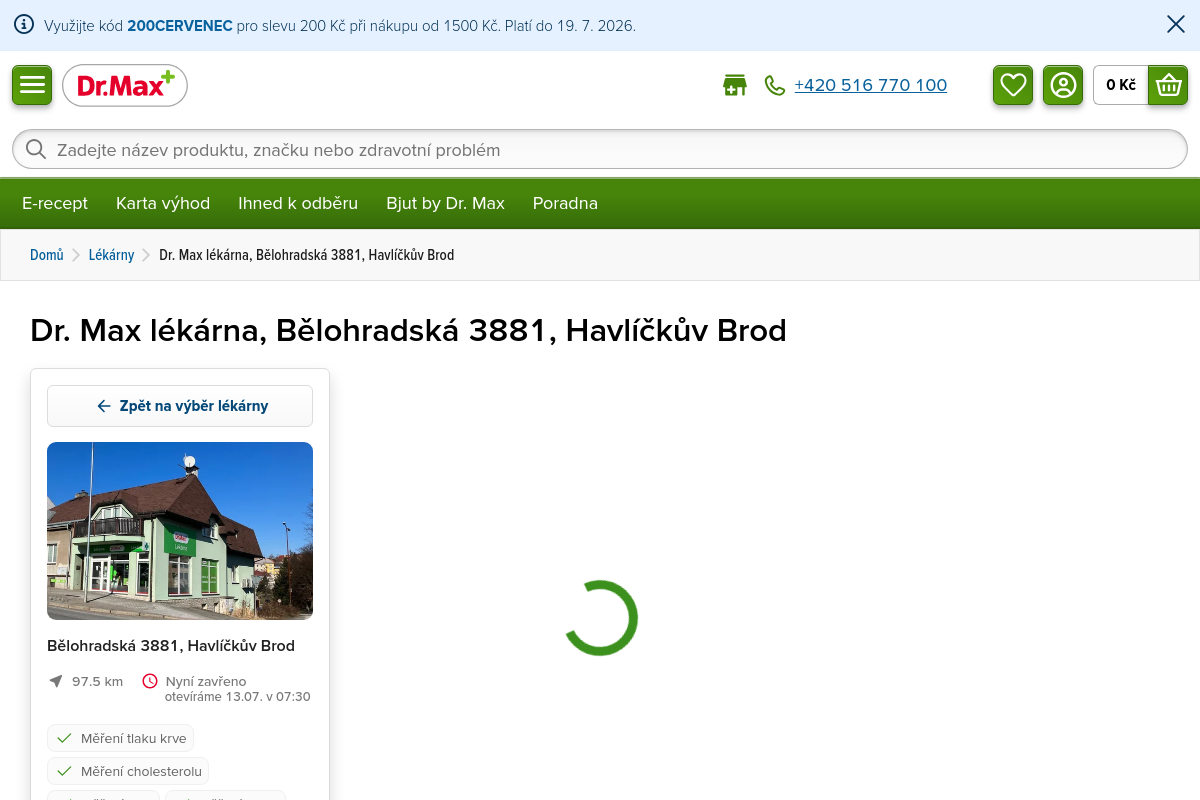
Task: Click Zpět na výběr lékárny button
Action: (180, 406)
